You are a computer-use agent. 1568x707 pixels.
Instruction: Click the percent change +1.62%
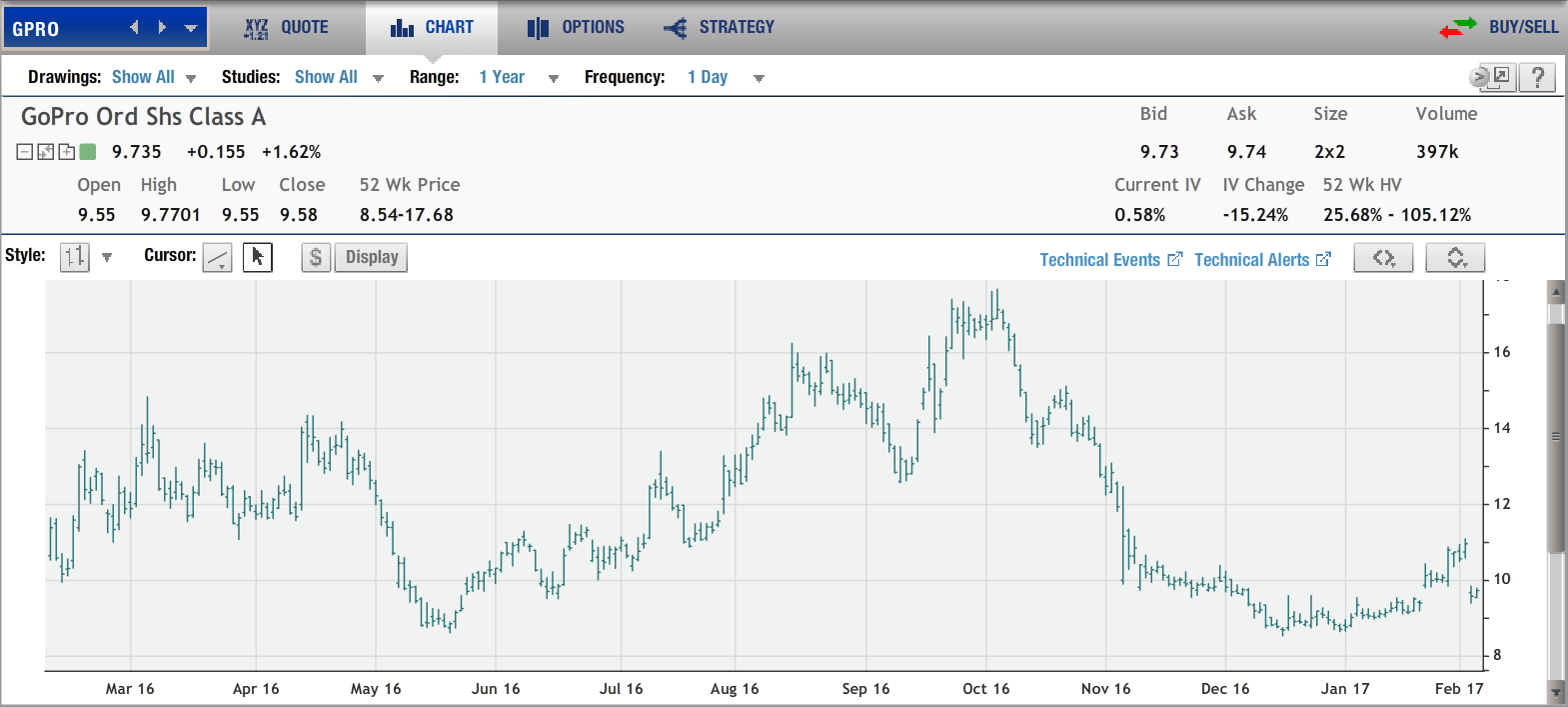coord(292,152)
